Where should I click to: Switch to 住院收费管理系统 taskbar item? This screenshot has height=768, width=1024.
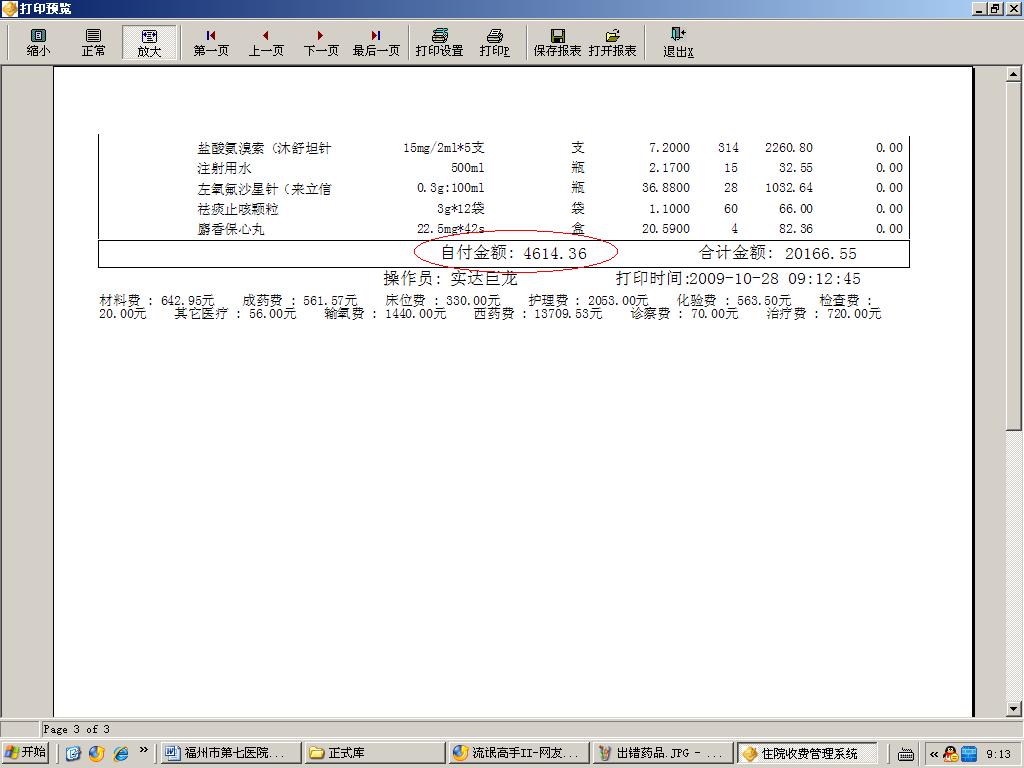(807, 753)
